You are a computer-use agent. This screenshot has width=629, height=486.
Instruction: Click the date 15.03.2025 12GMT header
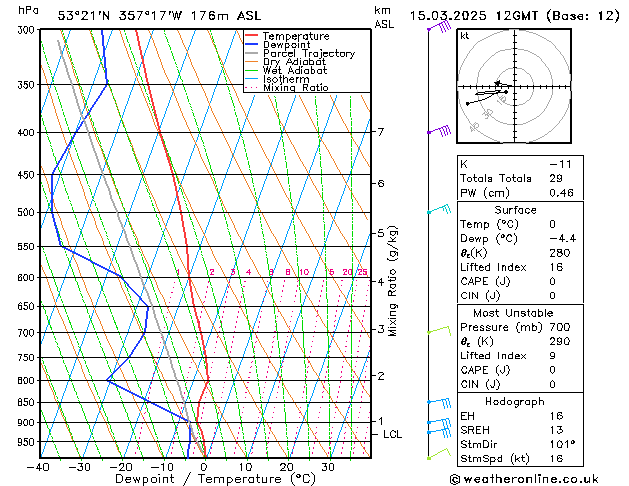(473, 16)
